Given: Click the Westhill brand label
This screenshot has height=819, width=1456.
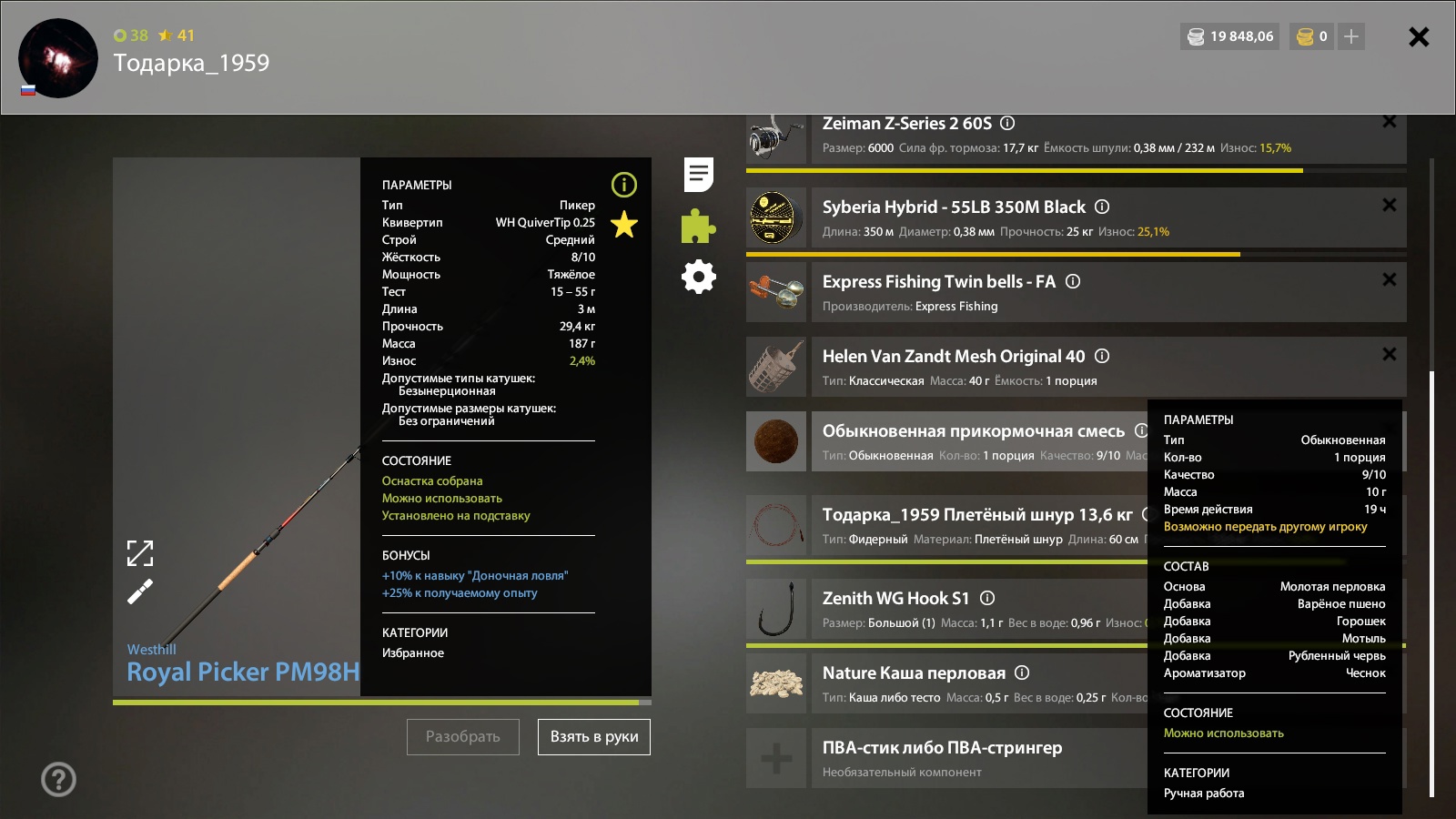Looking at the screenshot, I should (151, 649).
